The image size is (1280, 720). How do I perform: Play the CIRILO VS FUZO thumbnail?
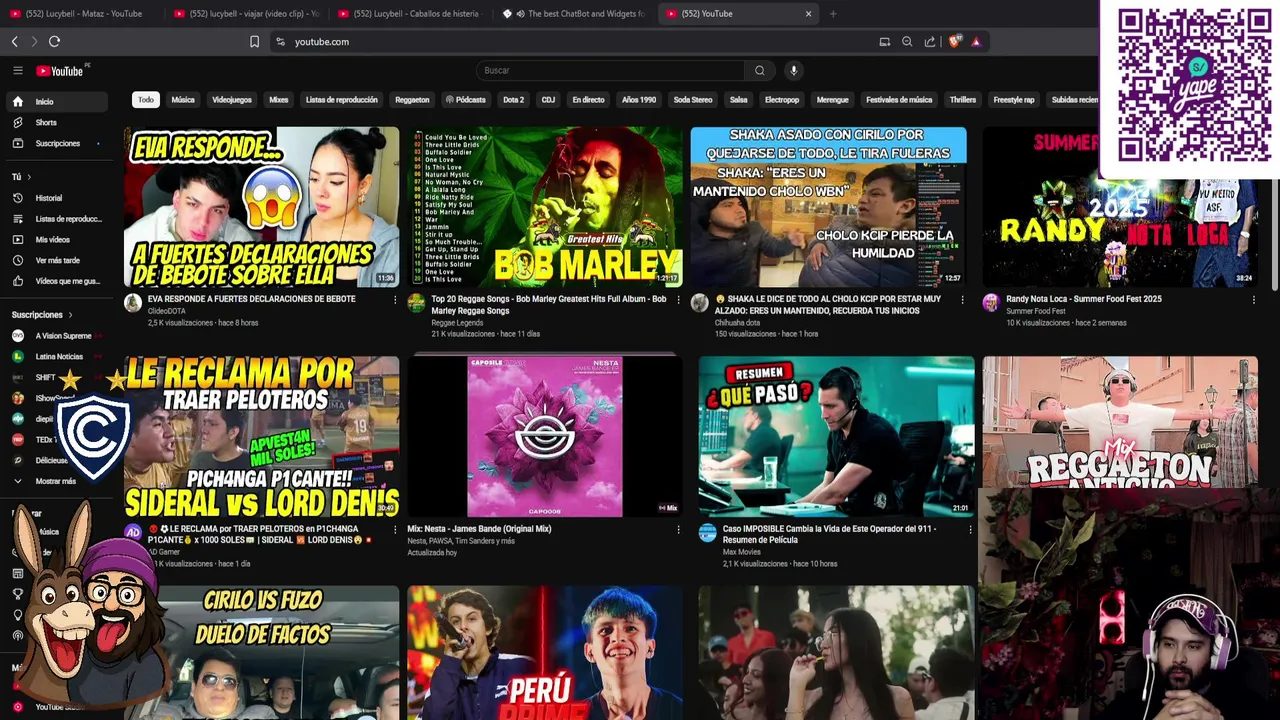(261, 653)
